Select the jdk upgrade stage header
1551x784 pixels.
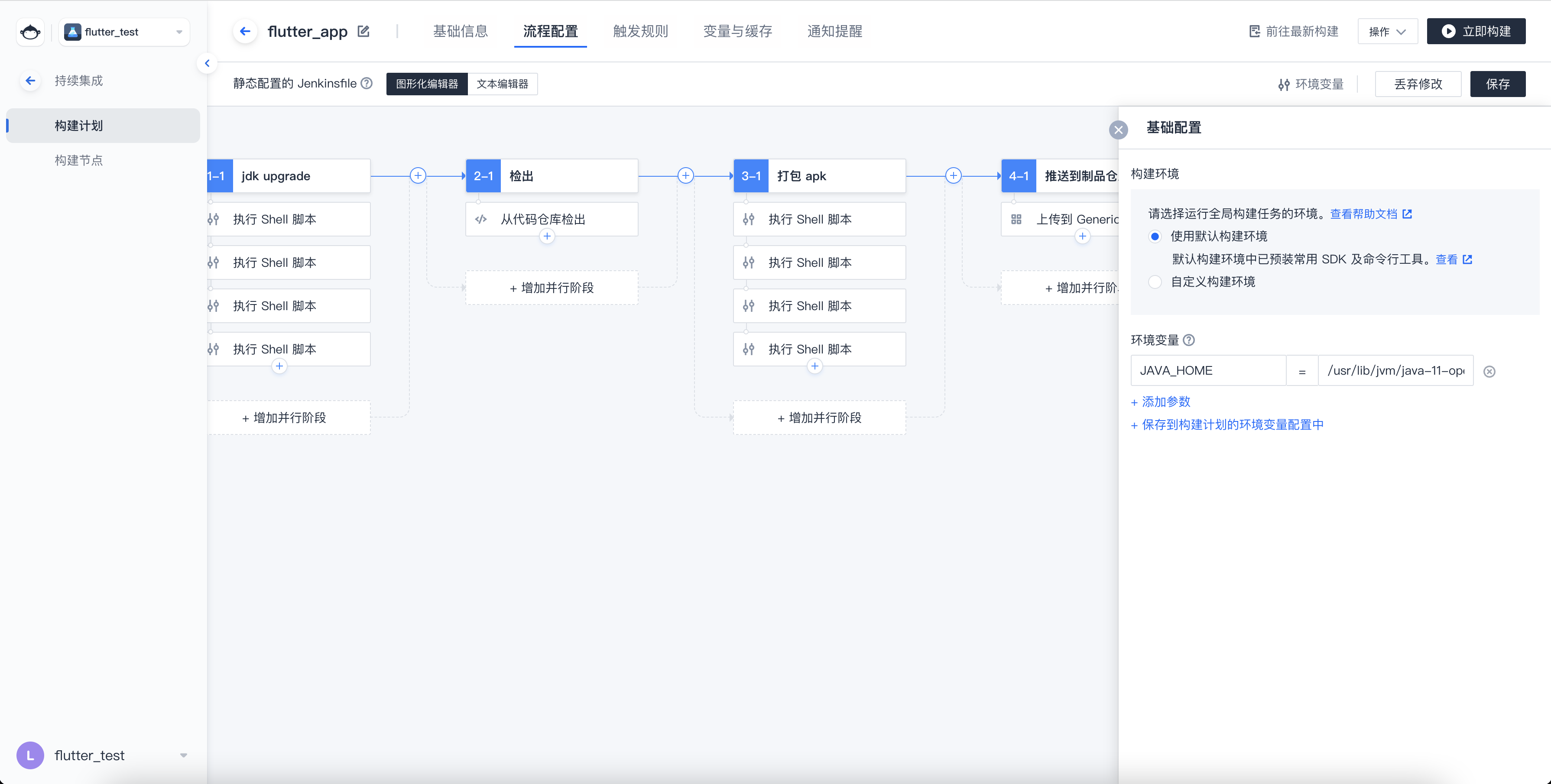pyautogui.click(x=289, y=176)
